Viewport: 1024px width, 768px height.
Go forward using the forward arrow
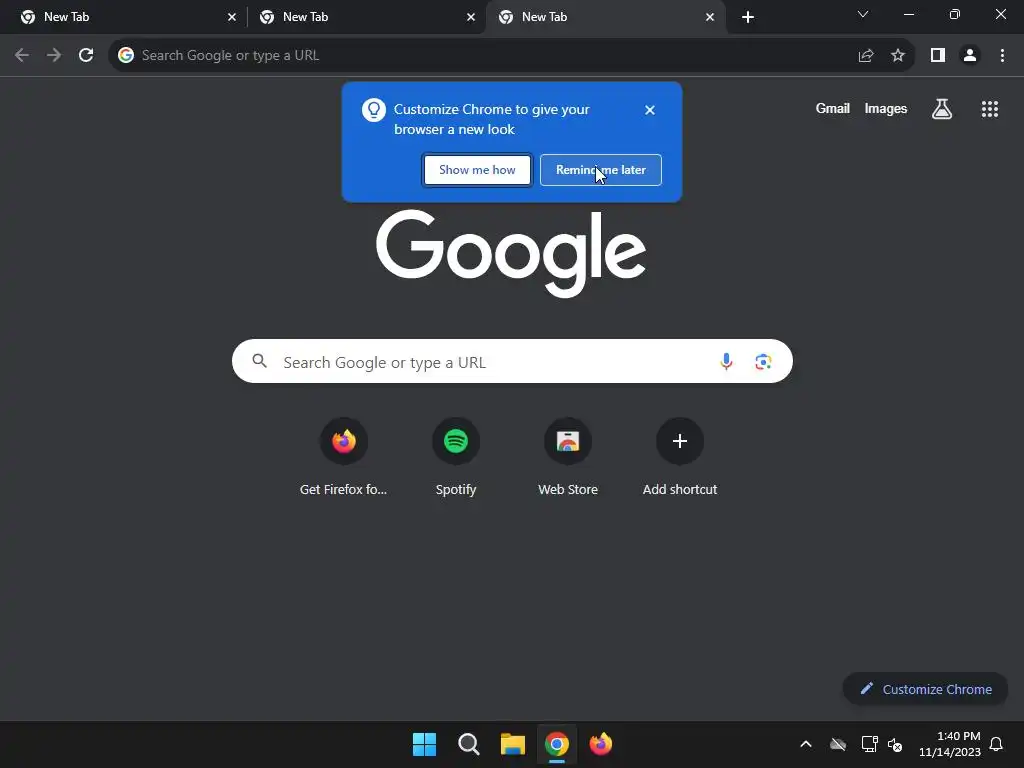[54, 56]
